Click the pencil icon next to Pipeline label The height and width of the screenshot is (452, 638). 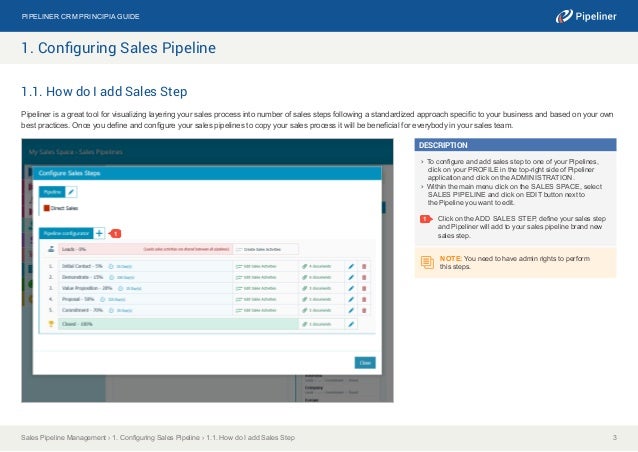pyautogui.click(x=71, y=192)
